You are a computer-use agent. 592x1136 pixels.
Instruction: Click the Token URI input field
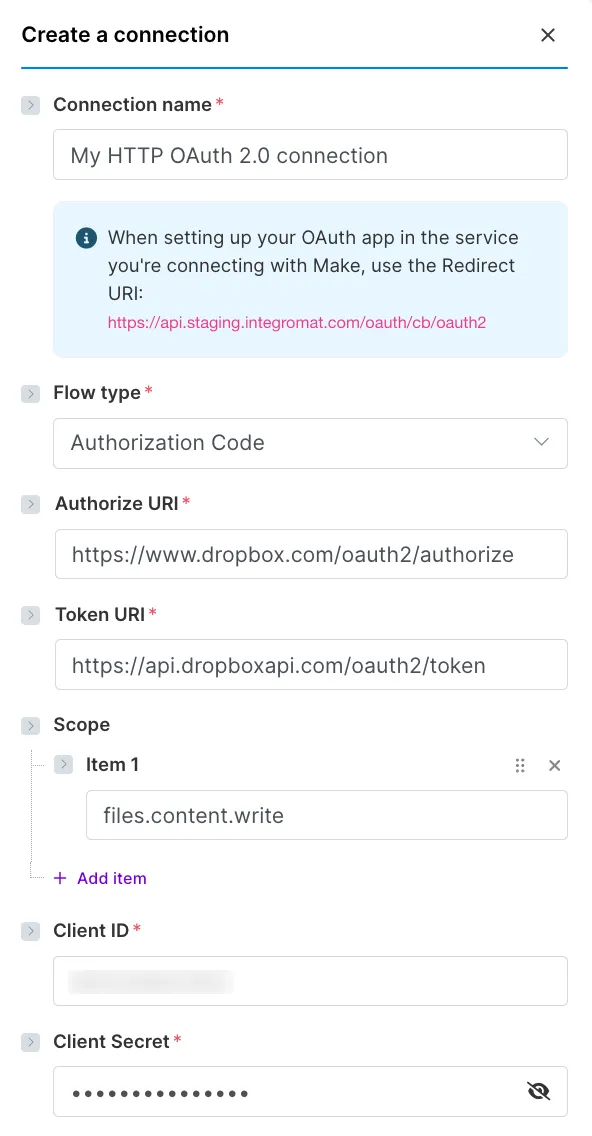pyautogui.click(x=311, y=664)
